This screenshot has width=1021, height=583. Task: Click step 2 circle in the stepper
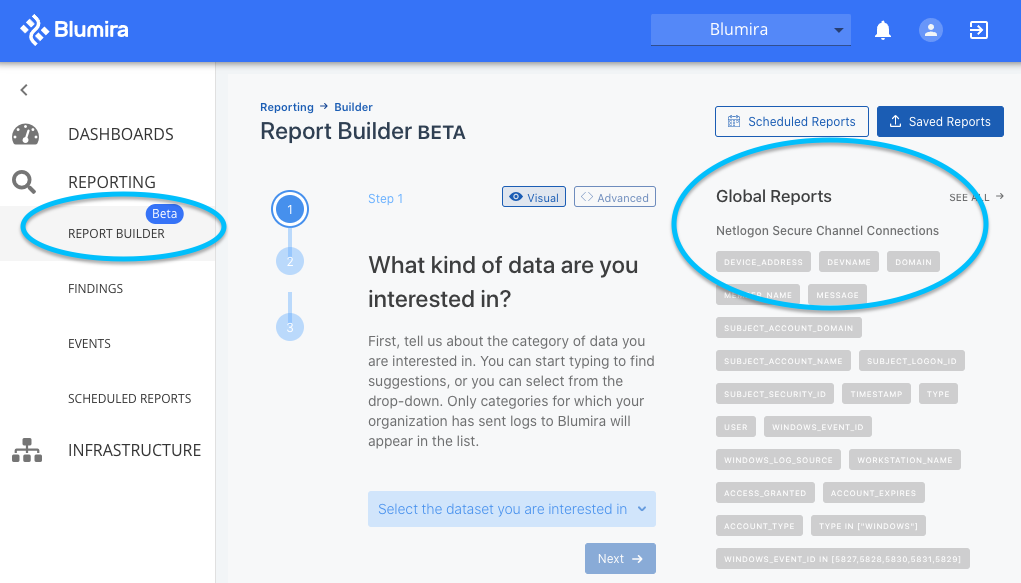pyautogui.click(x=290, y=262)
